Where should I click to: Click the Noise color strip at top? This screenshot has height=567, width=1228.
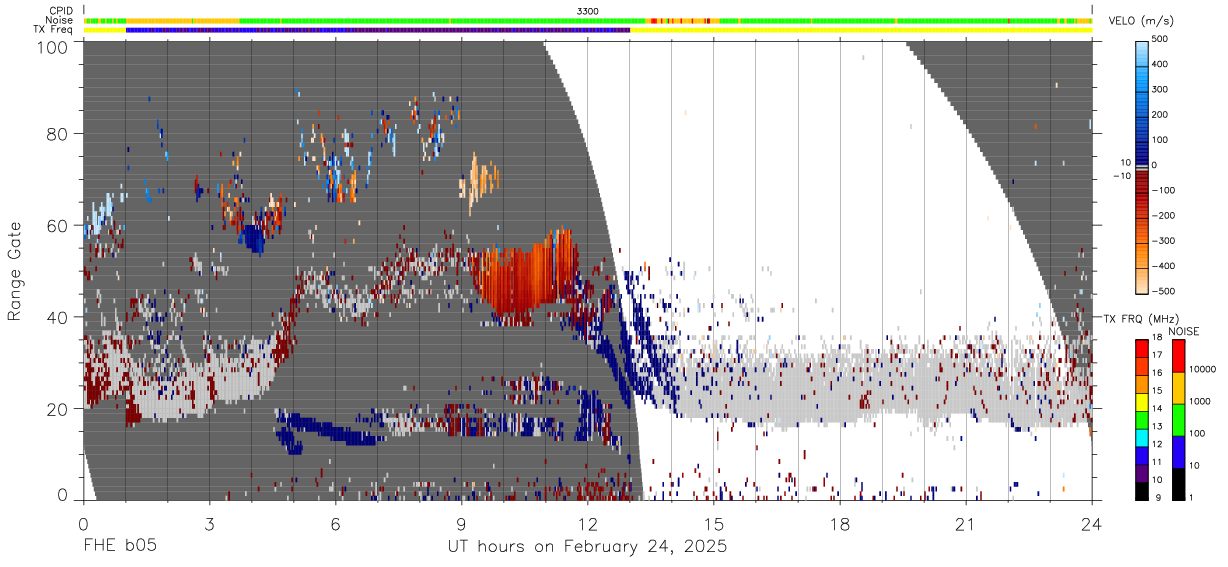pyautogui.click(x=588, y=20)
